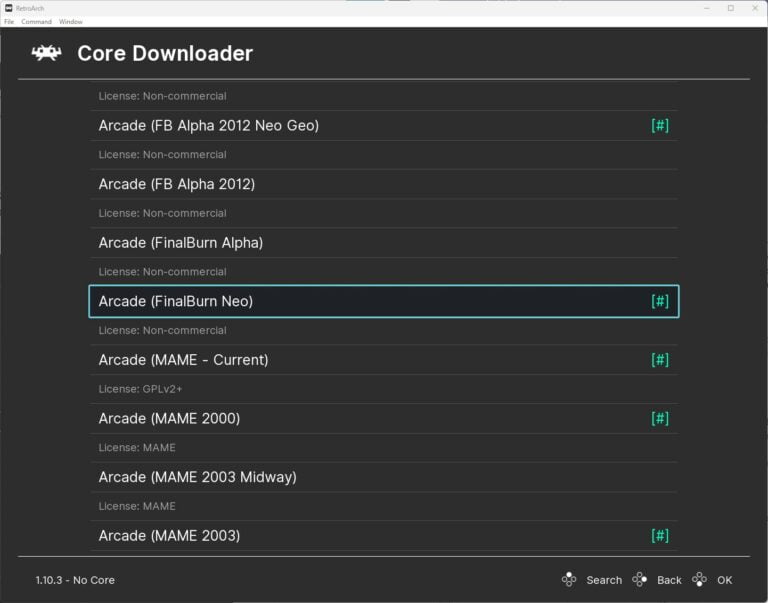Click the OK gamepad button icon
This screenshot has height=603, width=768.
tap(700, 579)
